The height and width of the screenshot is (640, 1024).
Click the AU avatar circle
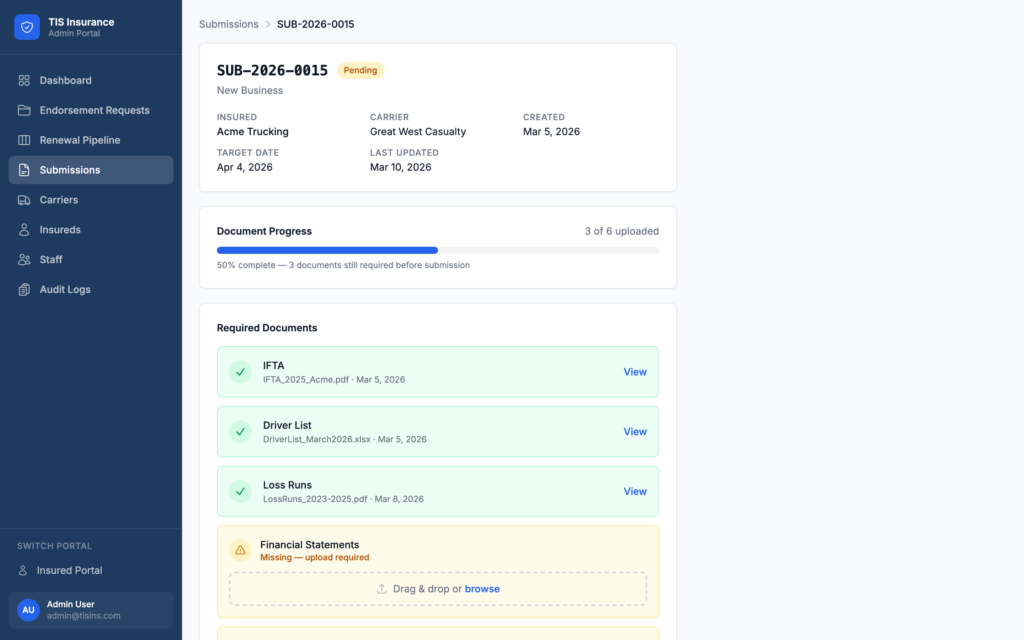point(28,610)
